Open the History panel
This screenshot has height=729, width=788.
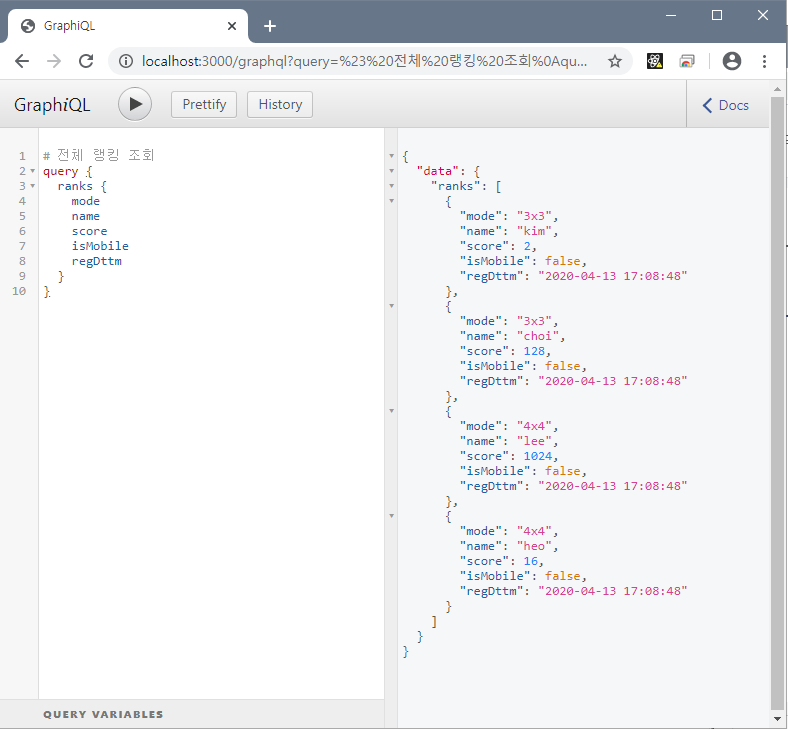coord(280,105)
